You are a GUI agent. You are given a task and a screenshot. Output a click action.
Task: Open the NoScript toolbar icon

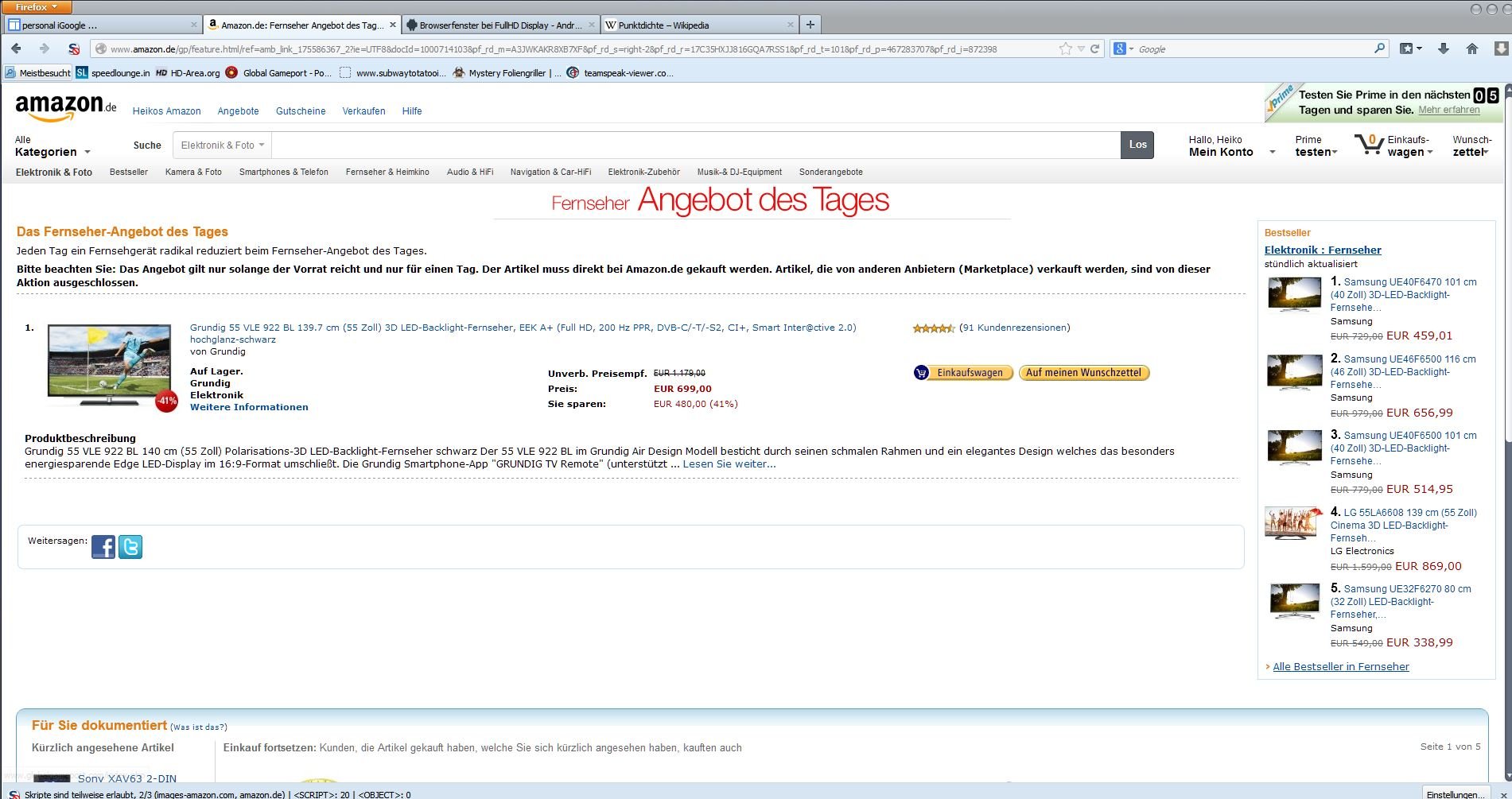pos(74,48)
